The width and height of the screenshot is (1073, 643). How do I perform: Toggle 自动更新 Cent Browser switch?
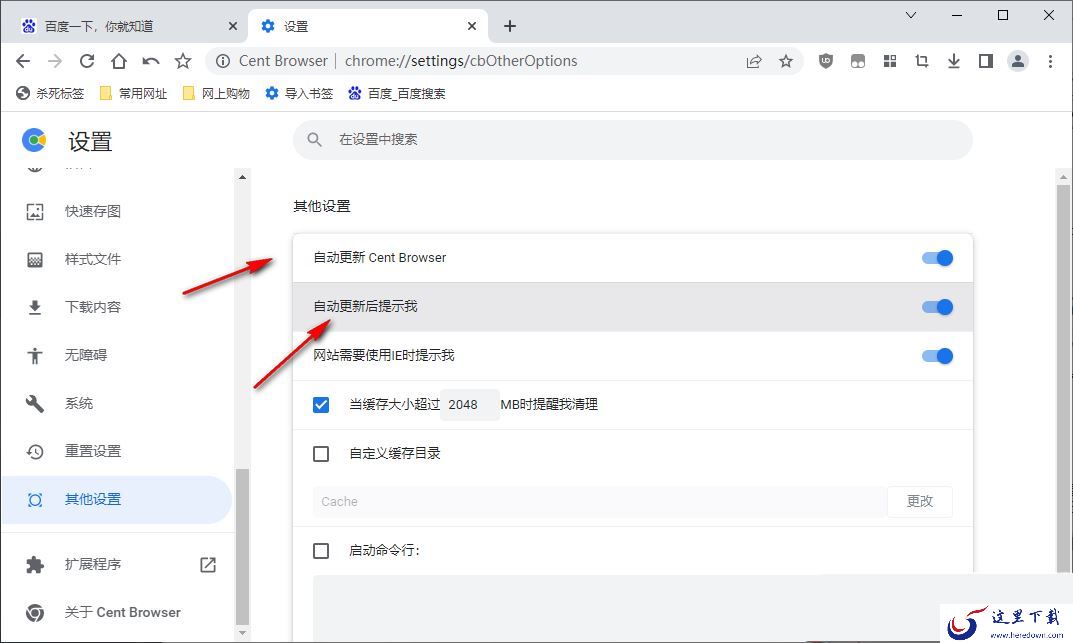(x=937, y=258)
